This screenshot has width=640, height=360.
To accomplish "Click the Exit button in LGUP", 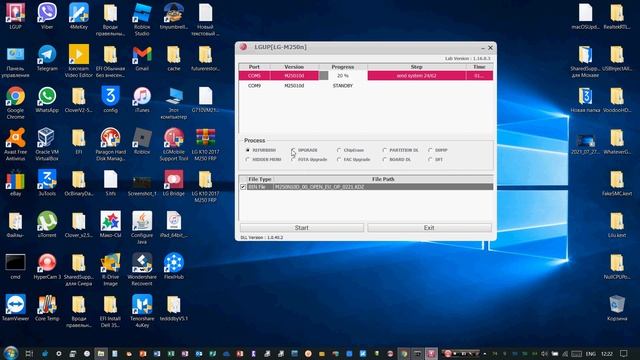I will pyautogui.click(x=429, y=228).
